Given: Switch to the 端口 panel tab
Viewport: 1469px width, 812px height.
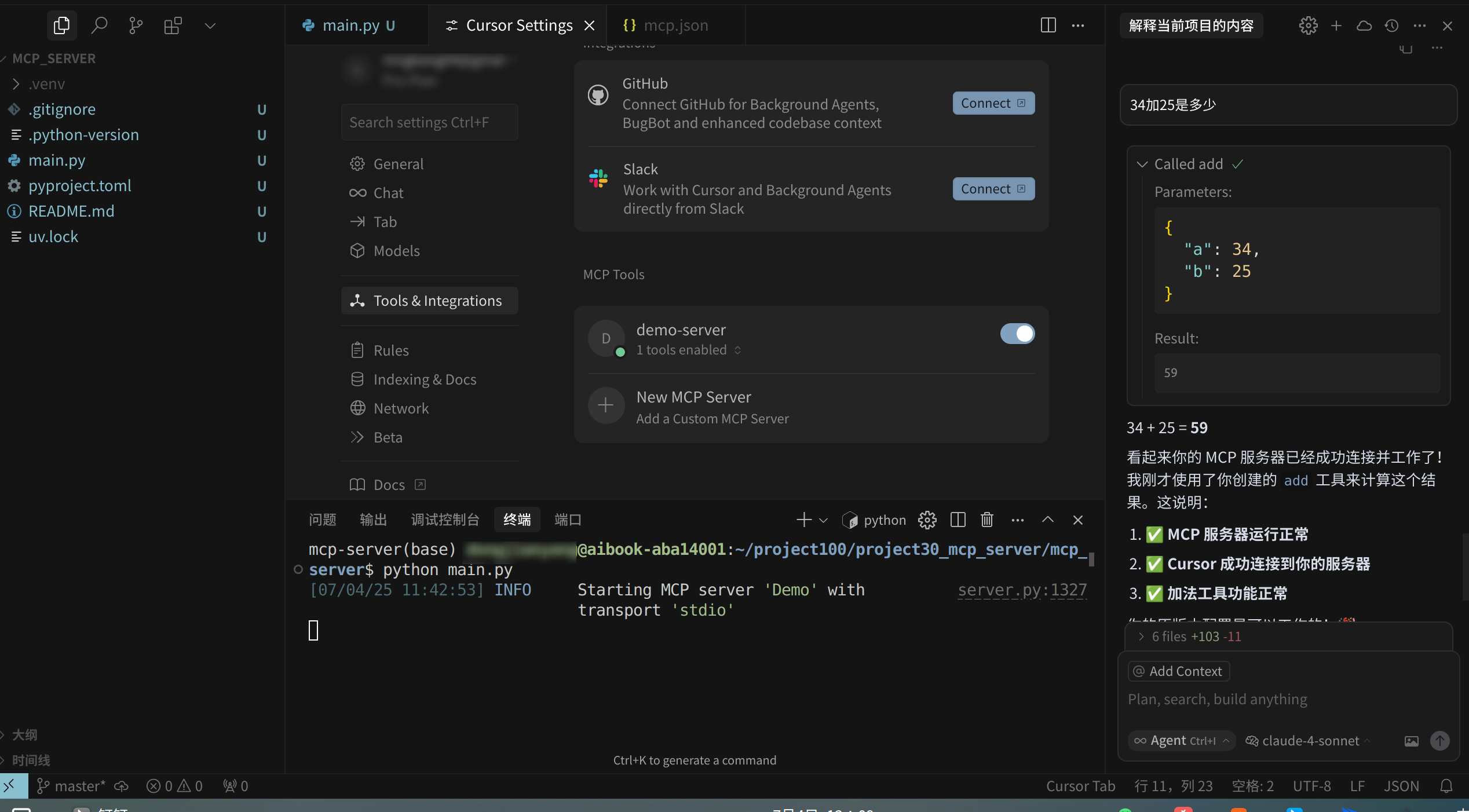Looking at the screenshot, I should [568, 520].
